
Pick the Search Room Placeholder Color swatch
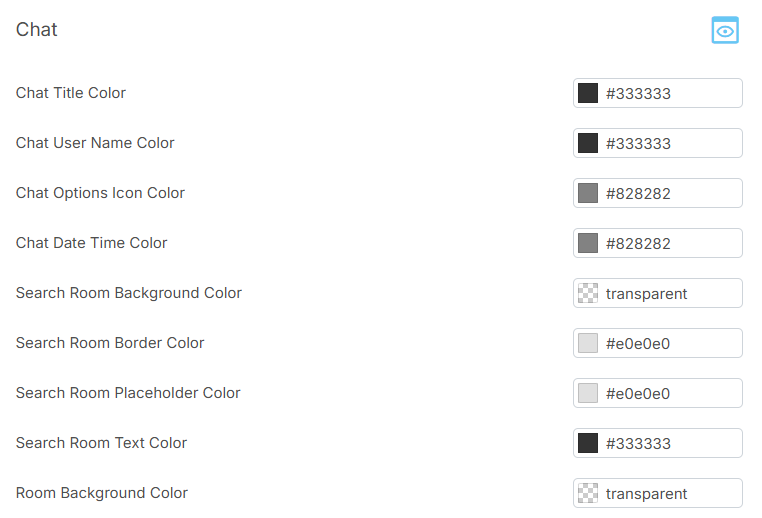[x=588, y=393]
